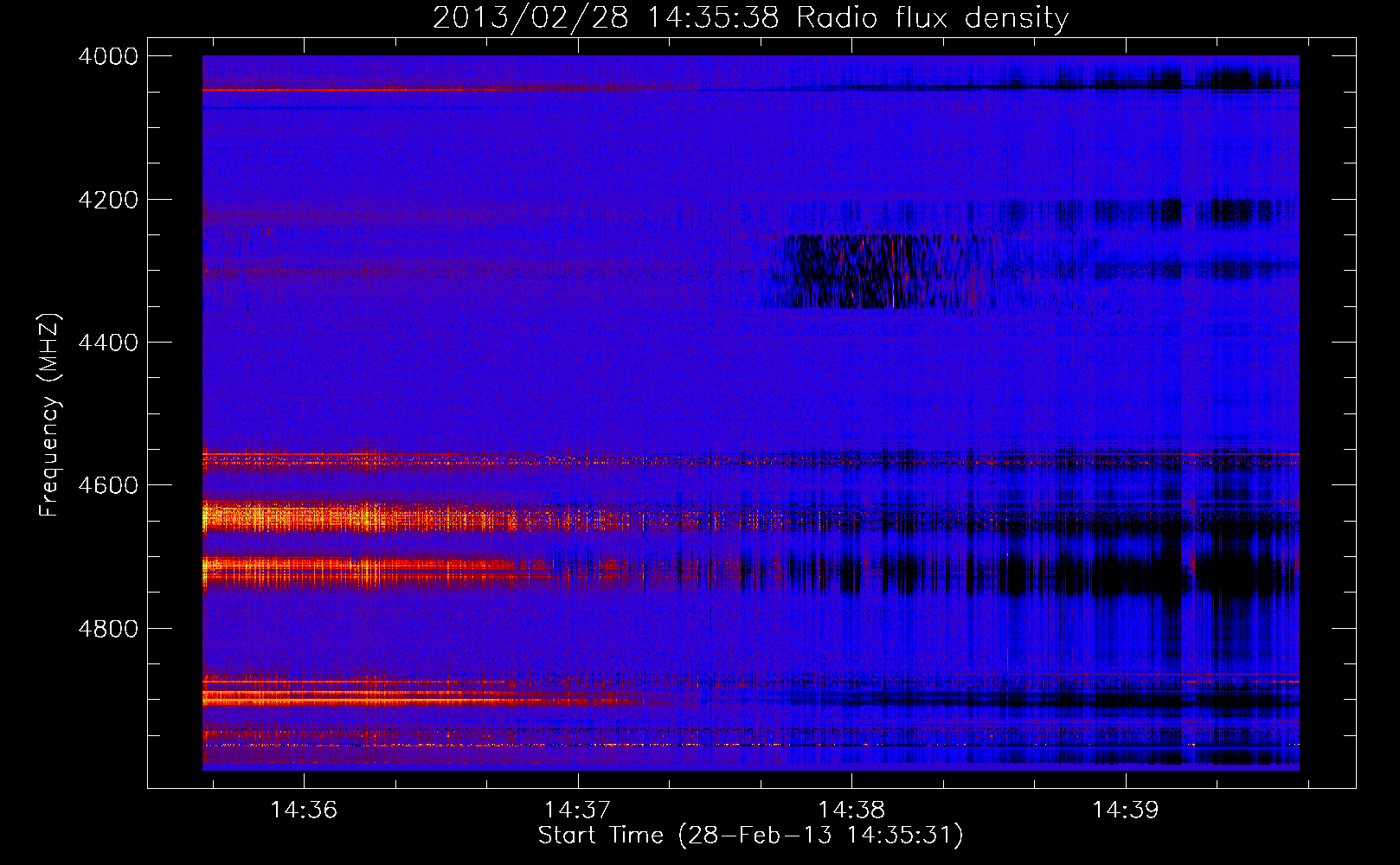Click the "Start Time (28-Feb-13 14:35:31)" axis label
This screenshot has width=1400, height=865.
[750, 836]
